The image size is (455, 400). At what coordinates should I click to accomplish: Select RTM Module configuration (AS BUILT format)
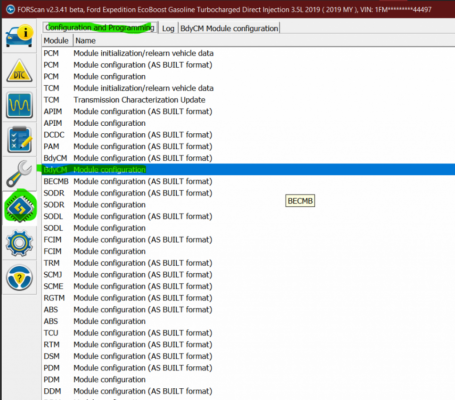pos(248,345)
